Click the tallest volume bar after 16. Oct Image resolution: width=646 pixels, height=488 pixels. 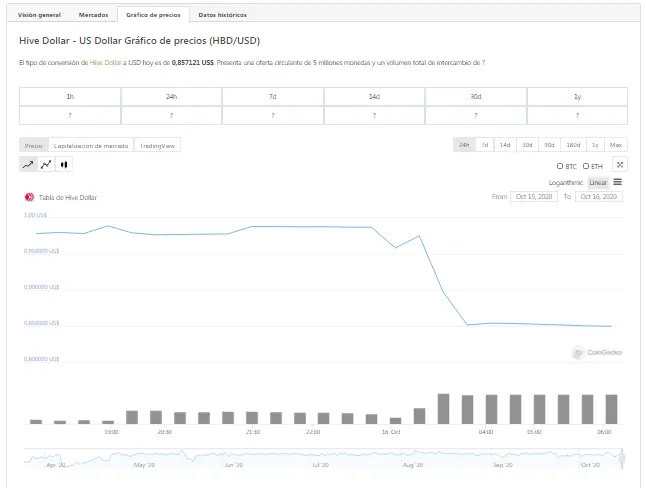tap(443, 409)
